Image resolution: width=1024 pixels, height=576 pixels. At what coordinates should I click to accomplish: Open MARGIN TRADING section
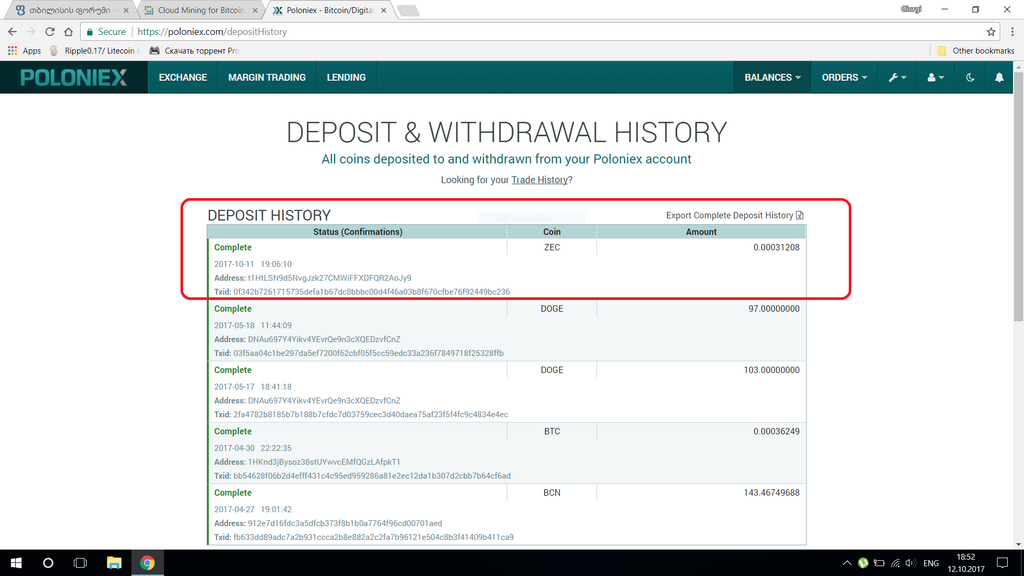point(266,77)
